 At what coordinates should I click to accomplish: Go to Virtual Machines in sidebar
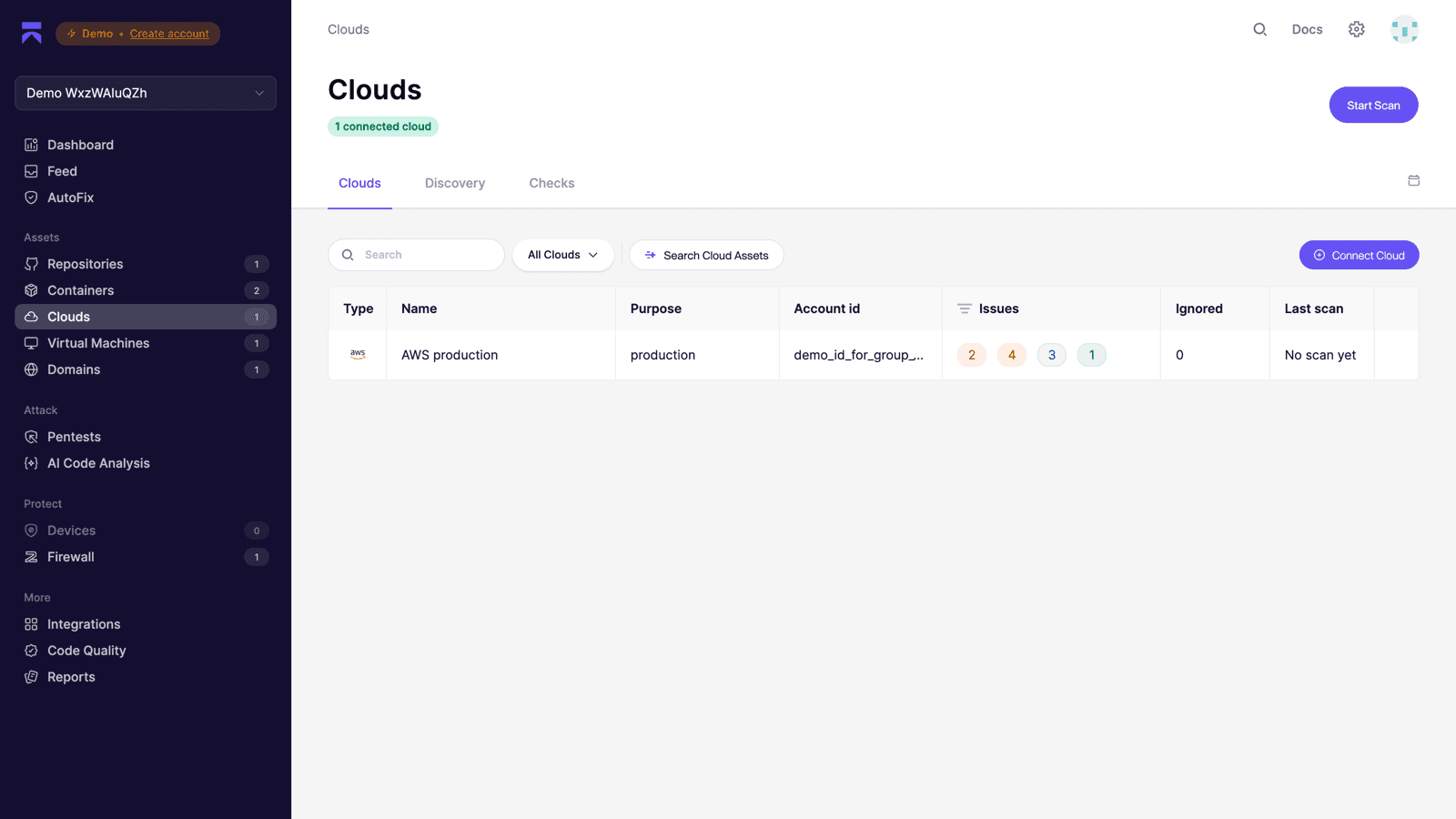coord(146,343)
